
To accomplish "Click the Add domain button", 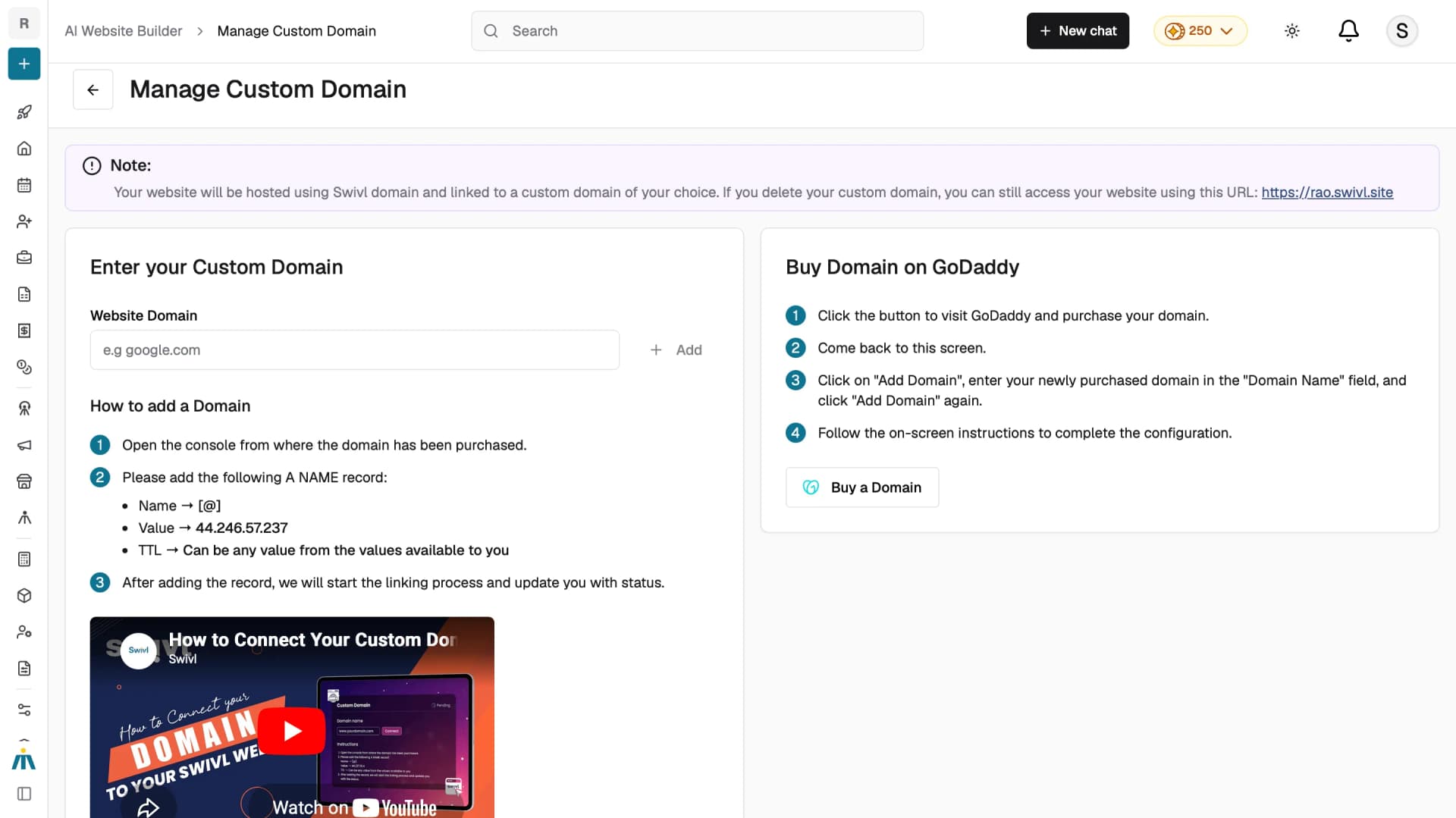I will pos(676,350).
